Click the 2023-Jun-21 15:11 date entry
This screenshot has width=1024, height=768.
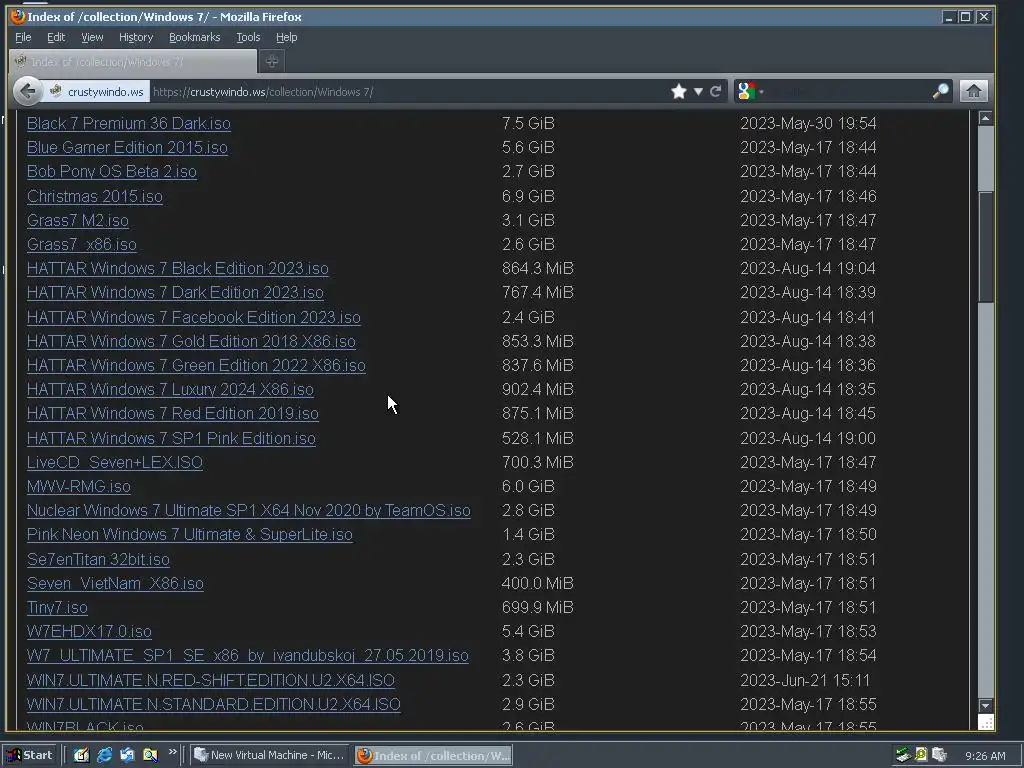tap(805, 680)
